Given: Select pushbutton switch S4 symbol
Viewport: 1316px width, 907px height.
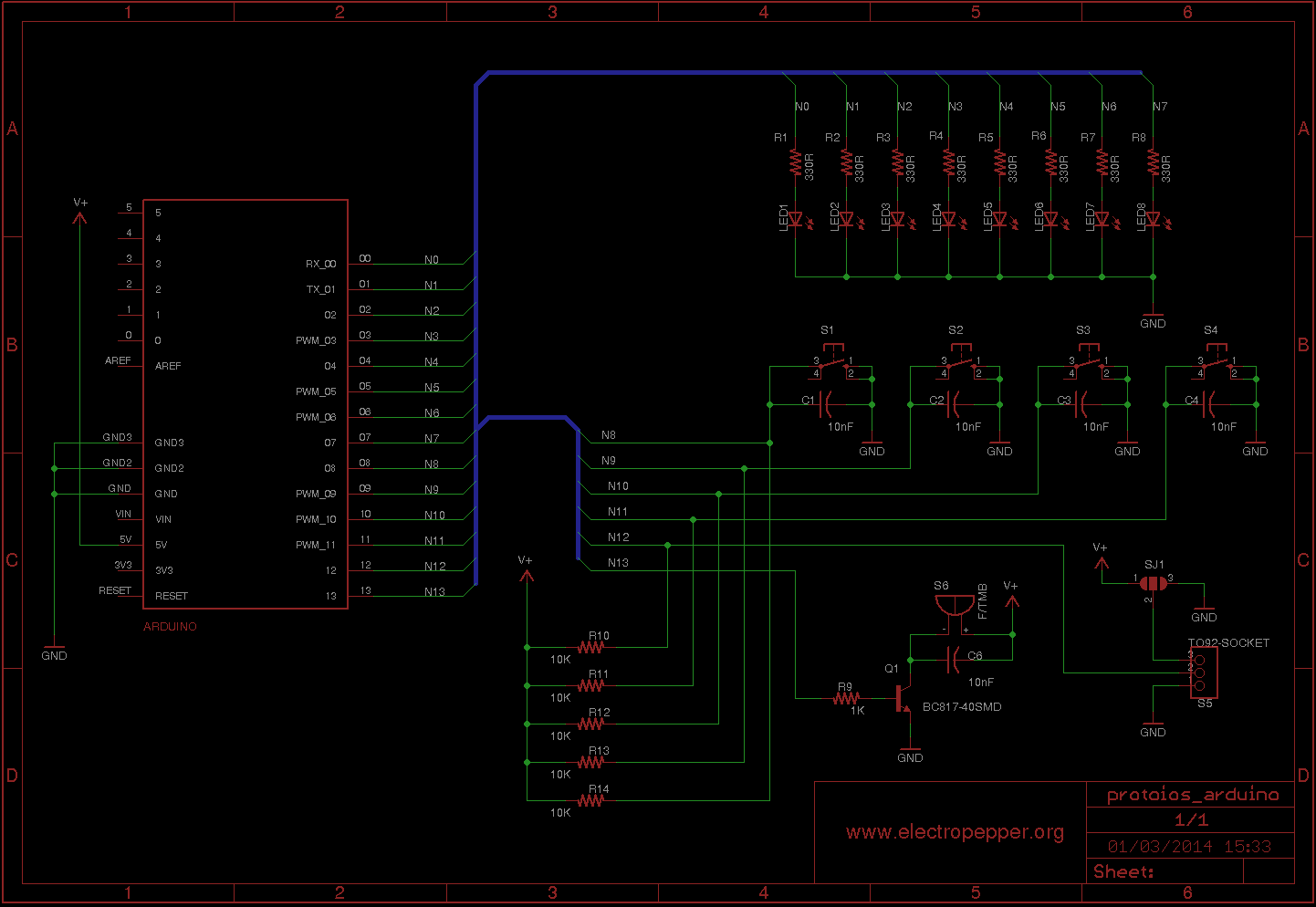Looking at the screenshot, I should pos(1217,362).
